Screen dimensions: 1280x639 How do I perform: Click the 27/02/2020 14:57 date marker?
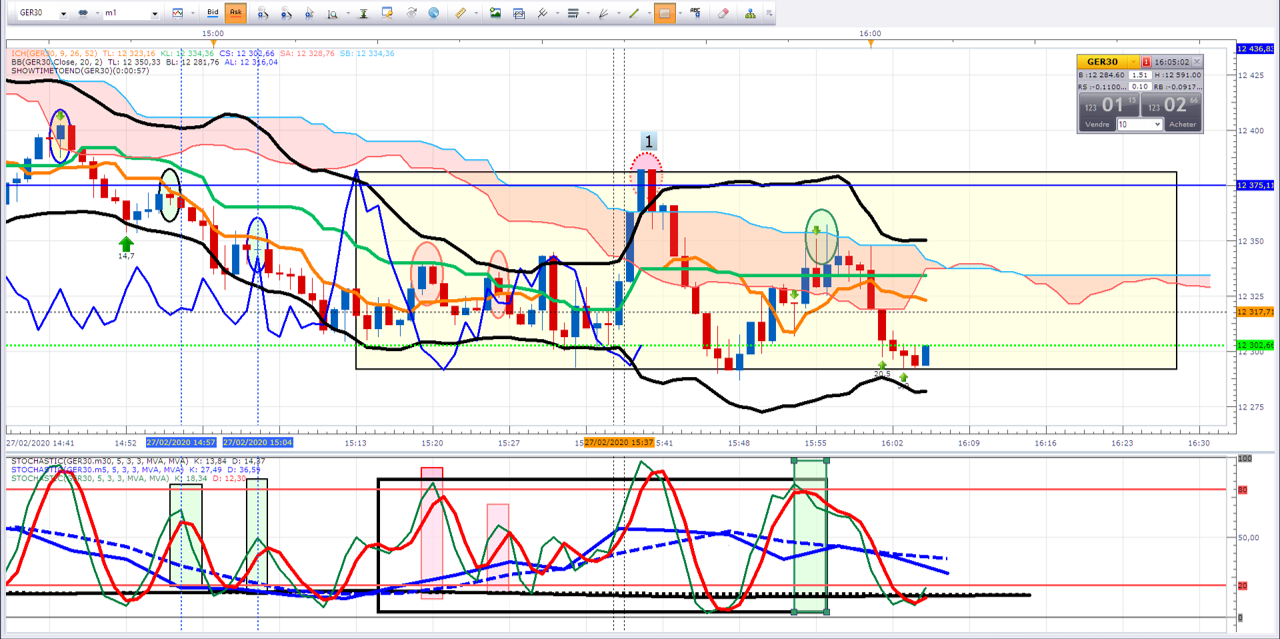click(181, 441)
